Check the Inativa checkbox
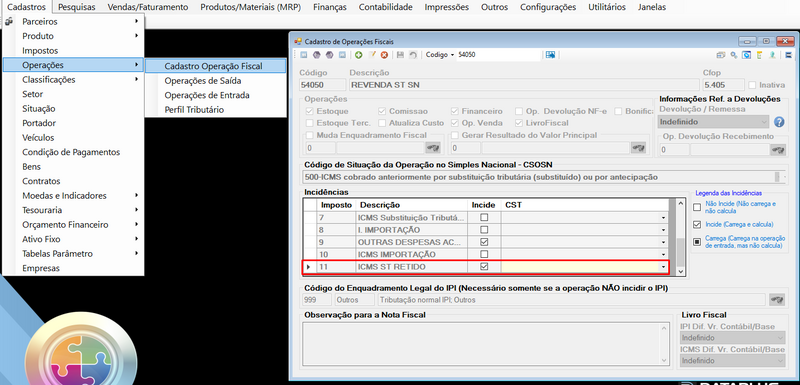This screenshot has height=385, width=800. (753, 85)
